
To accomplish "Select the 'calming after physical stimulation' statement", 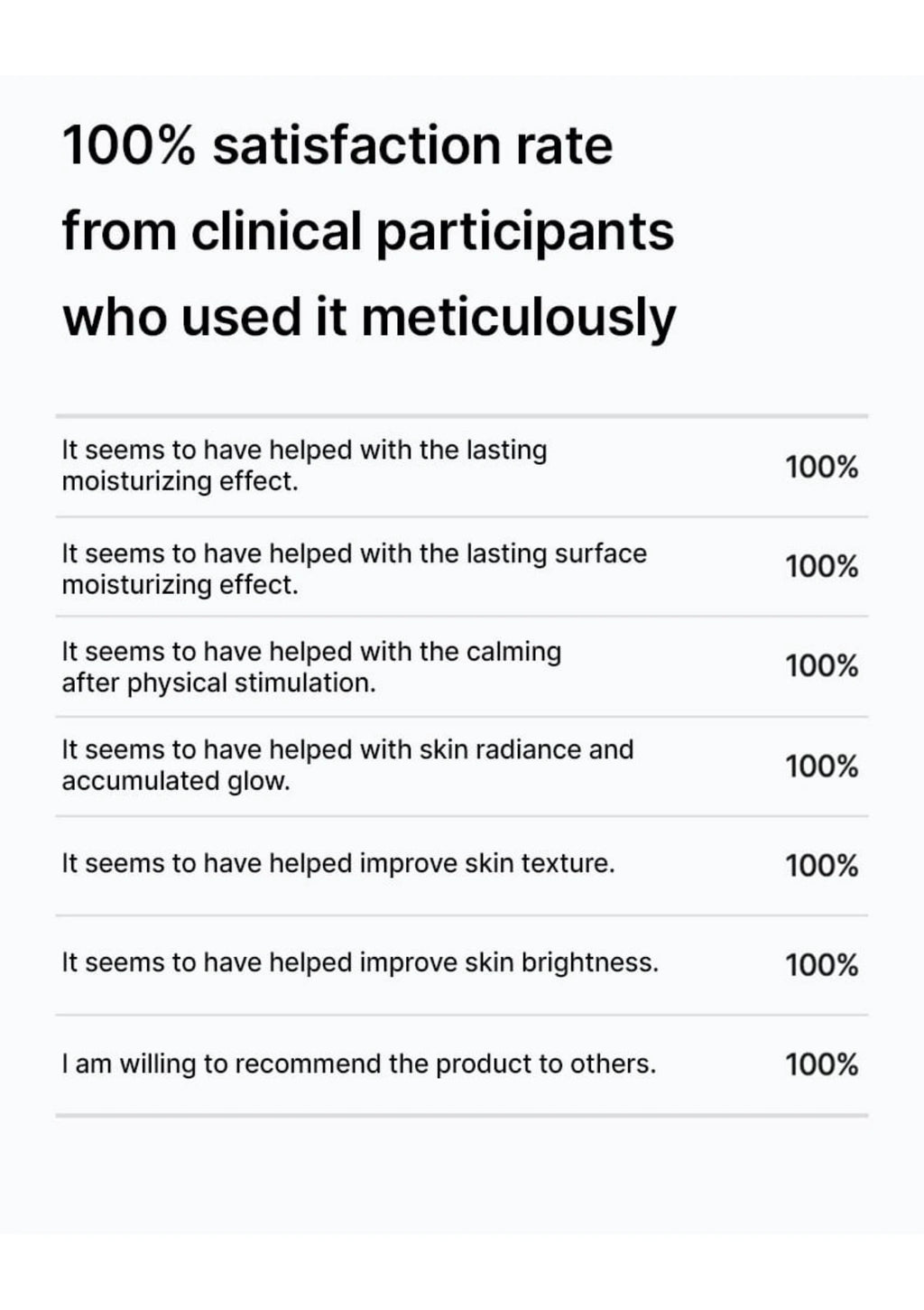I will 311,667.
